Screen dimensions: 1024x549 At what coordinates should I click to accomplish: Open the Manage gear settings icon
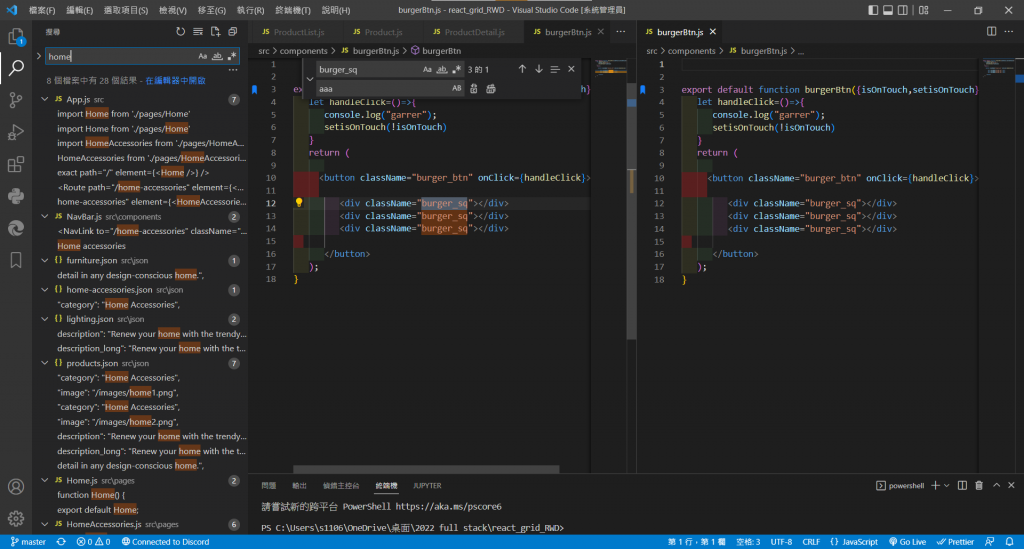pos(16,518)
